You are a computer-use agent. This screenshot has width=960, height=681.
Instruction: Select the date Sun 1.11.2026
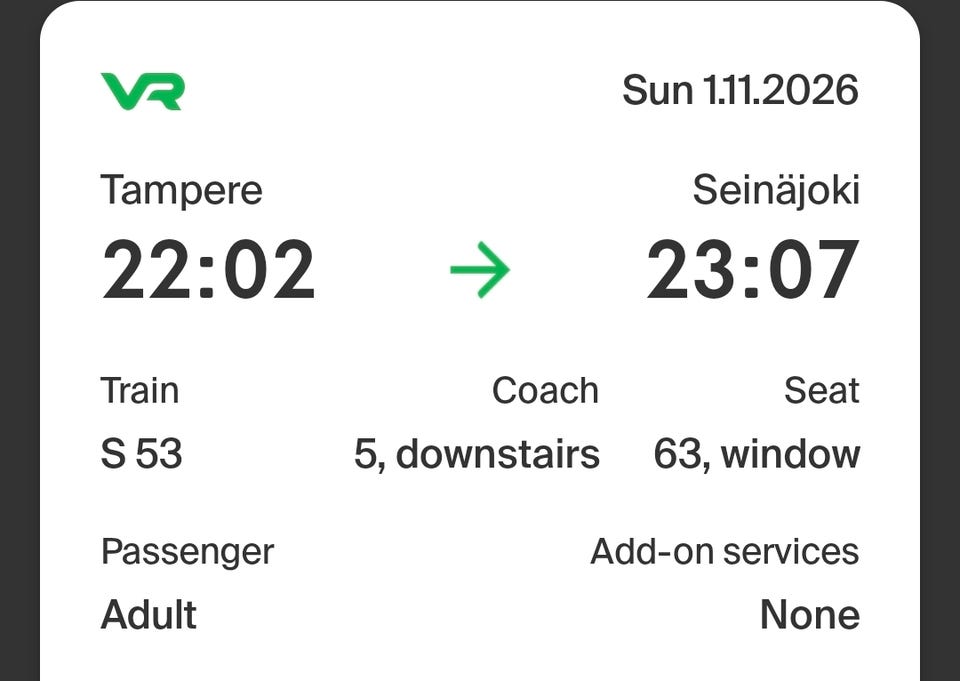point(740,91)
